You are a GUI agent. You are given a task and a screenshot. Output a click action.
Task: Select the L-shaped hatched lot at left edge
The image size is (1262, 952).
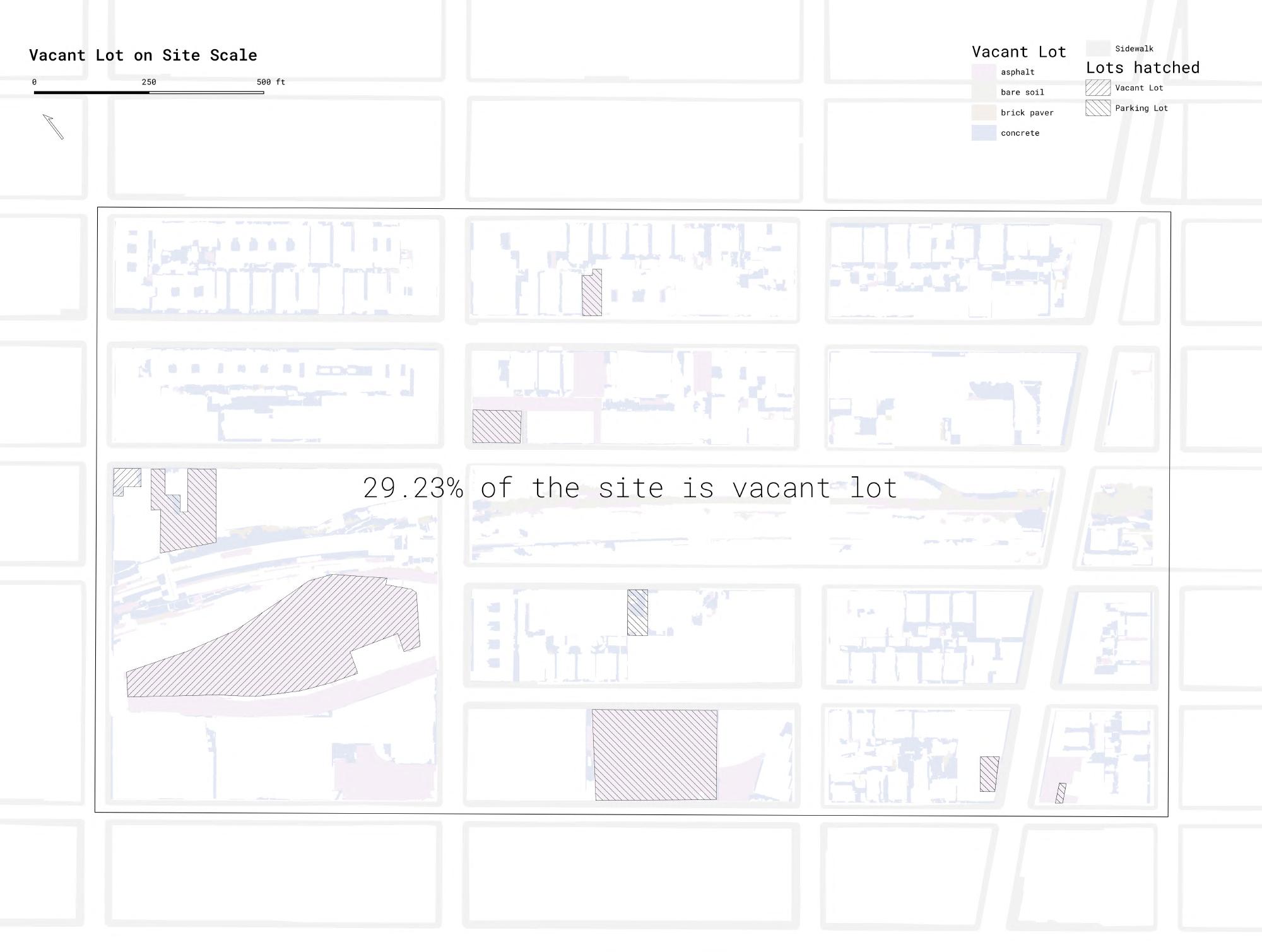124,479
